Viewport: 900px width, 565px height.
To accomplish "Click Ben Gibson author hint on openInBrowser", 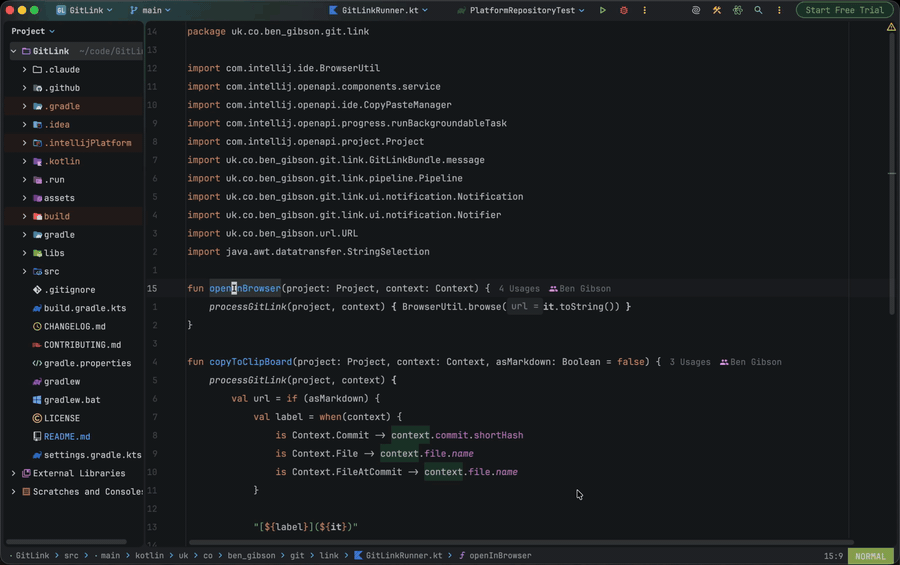I will 580,289.
